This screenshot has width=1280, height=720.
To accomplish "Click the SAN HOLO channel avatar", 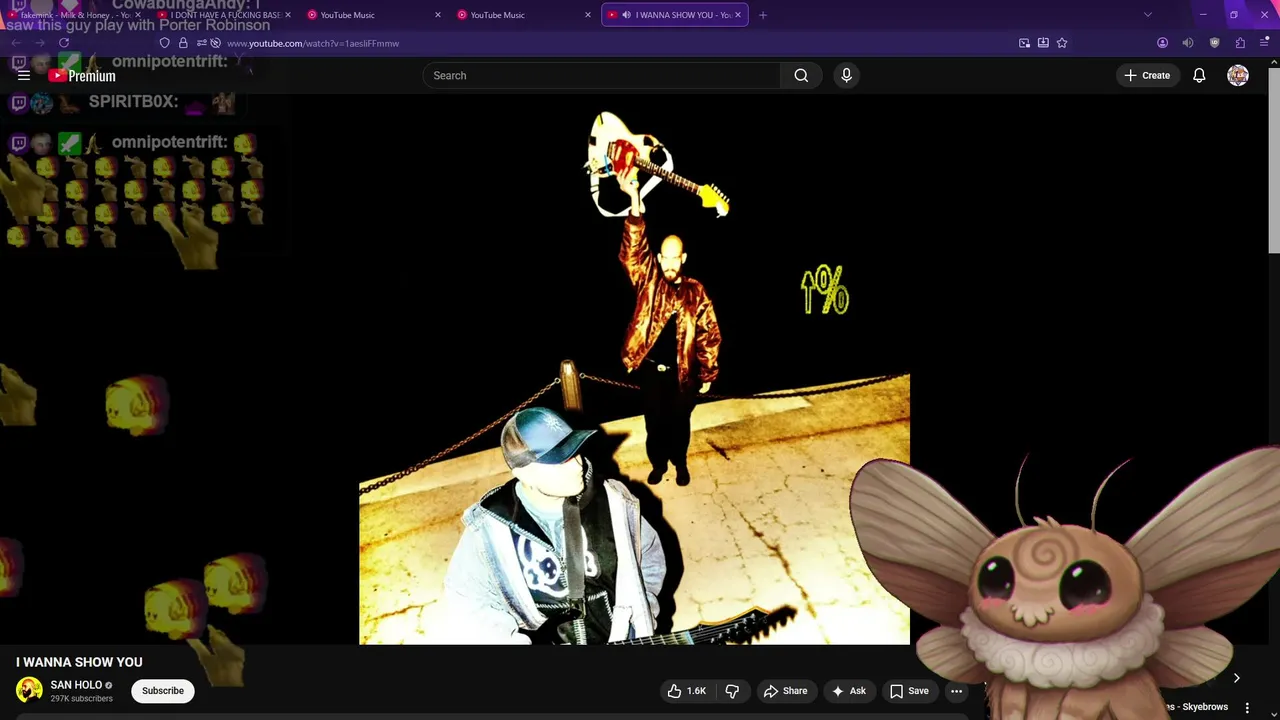I will [29, 690].
